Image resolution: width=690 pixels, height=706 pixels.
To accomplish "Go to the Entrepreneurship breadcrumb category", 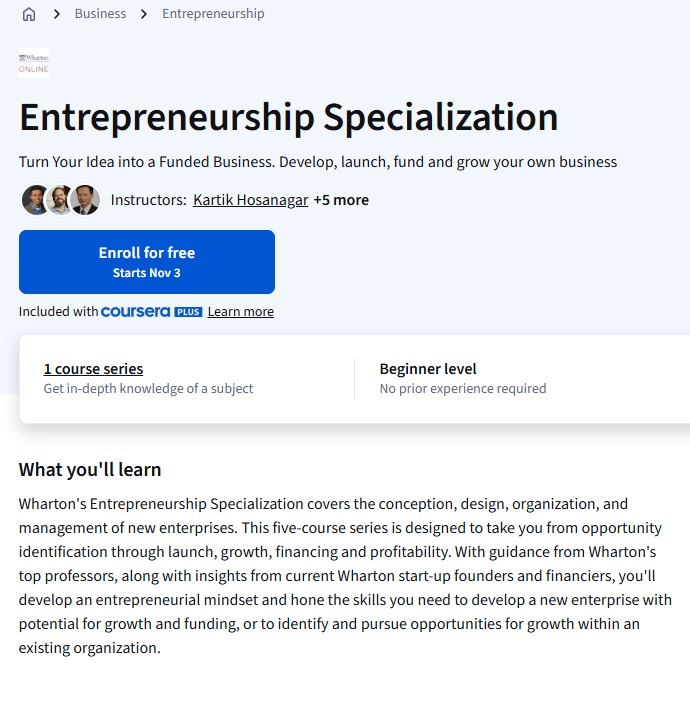I will click(213, 14).
